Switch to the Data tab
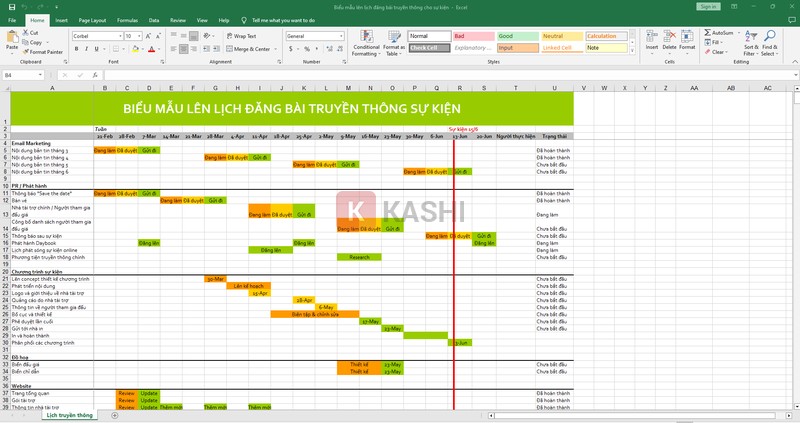The height and width of the screenshot is (423, 800). point(154,20)
